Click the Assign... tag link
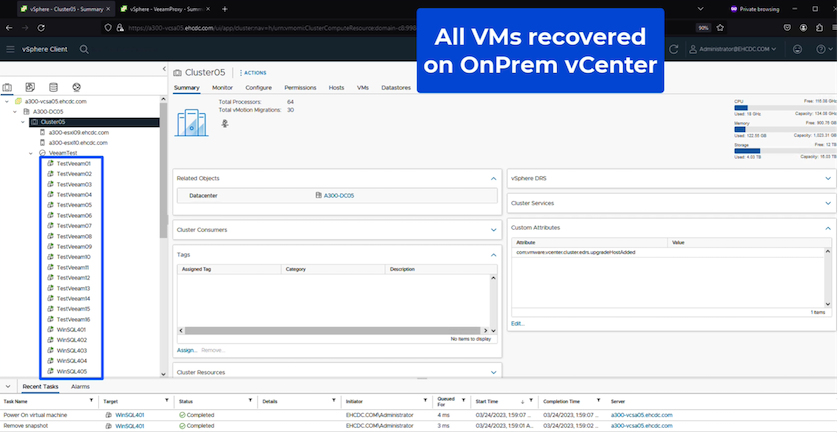The height and width of the screenshot is (434, 840). [187, 350]
